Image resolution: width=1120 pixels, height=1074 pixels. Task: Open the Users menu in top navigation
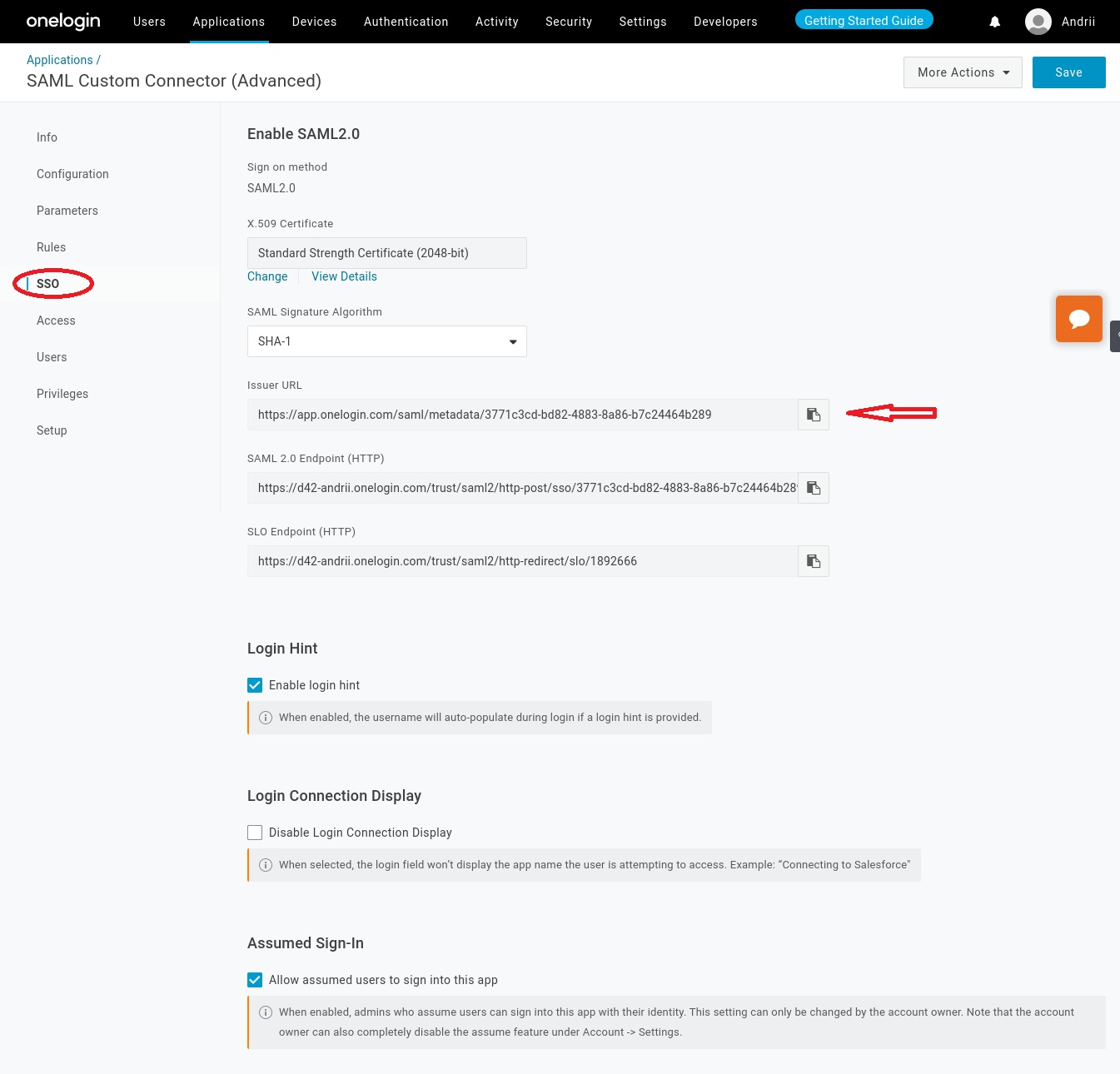click(x=149, y=22)
